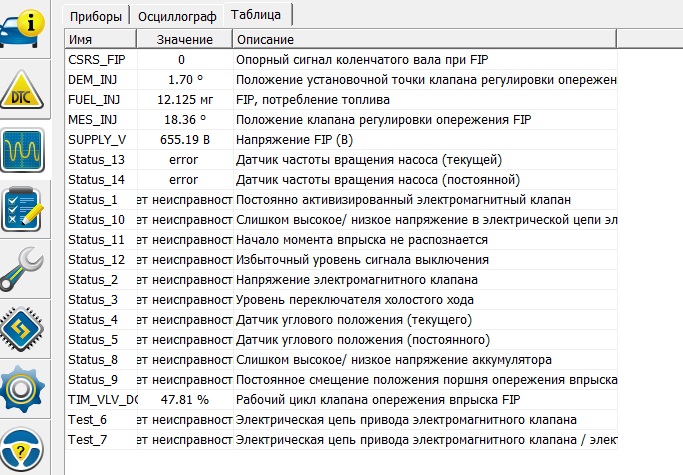
Task: Open the DTC trouble codes section
Action: coord(22,90)
